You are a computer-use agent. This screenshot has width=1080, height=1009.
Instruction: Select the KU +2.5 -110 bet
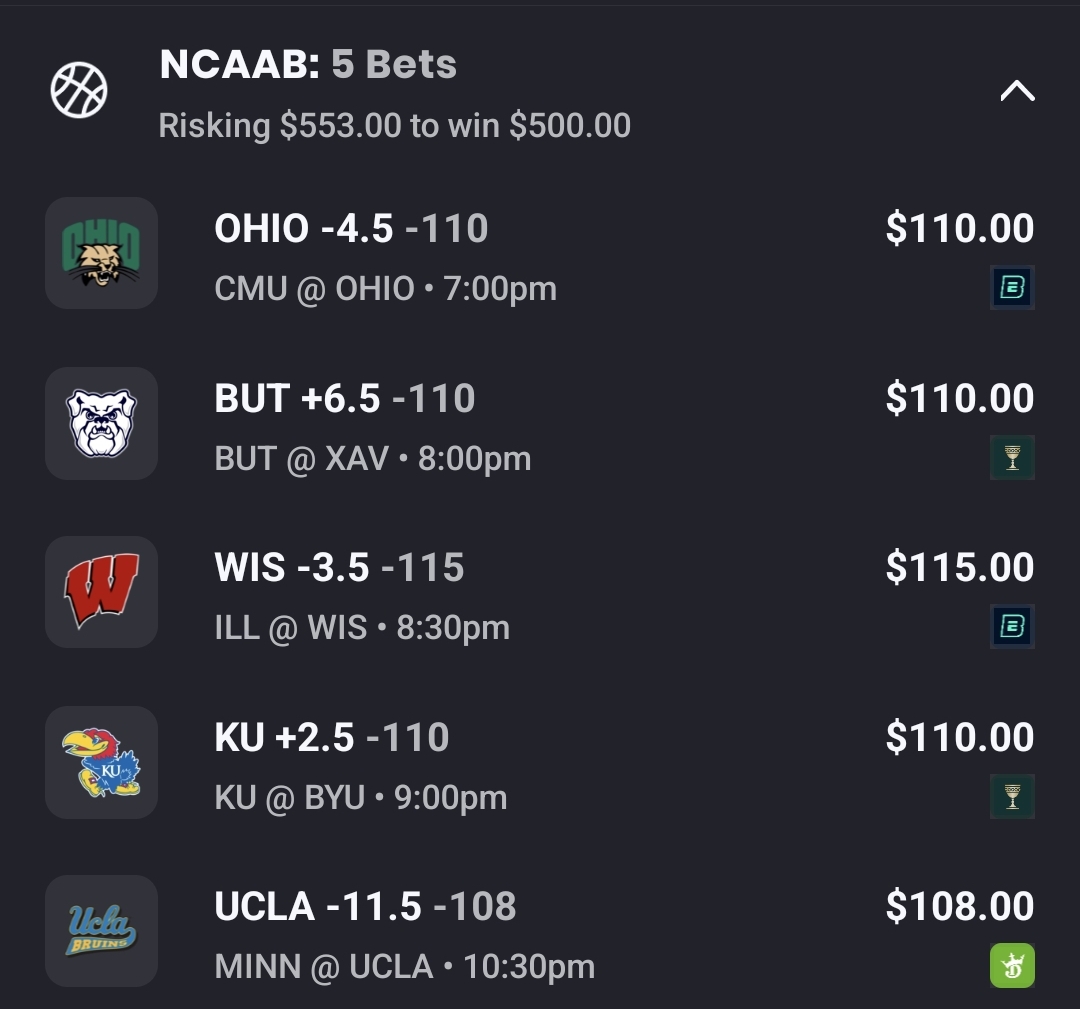(332, 738)
